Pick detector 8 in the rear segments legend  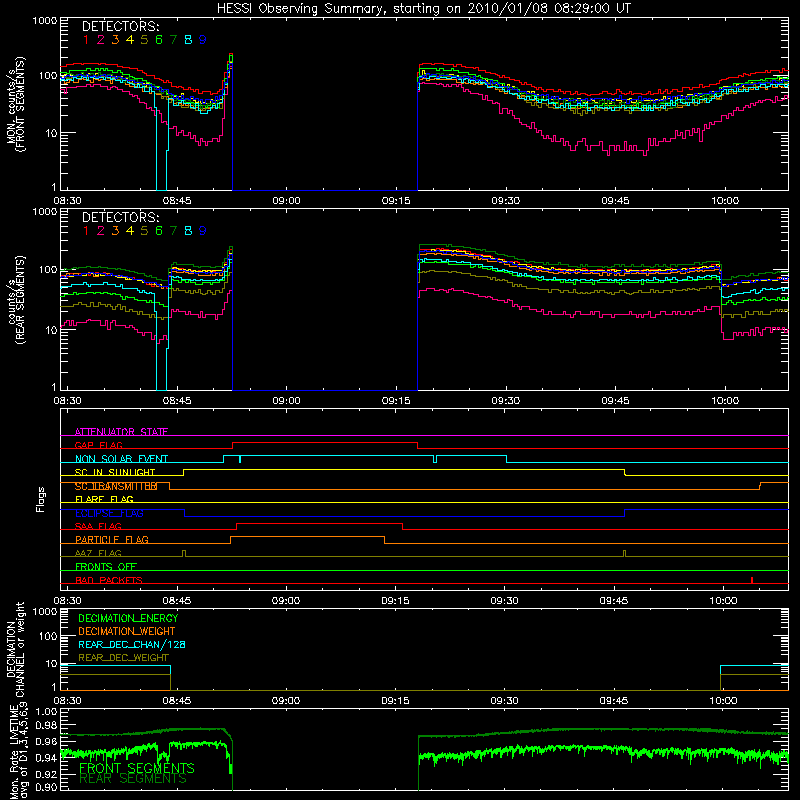[x=188, y=231]
